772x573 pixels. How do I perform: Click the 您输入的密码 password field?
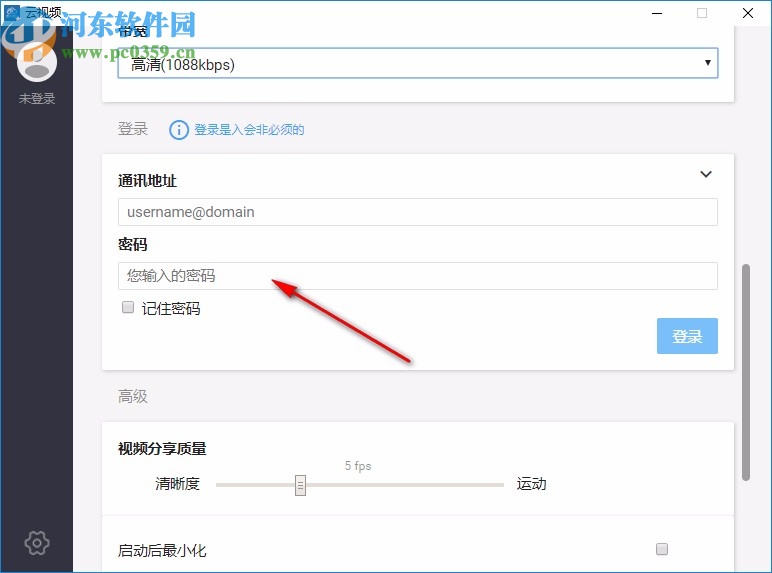click(x=418, y=276)
